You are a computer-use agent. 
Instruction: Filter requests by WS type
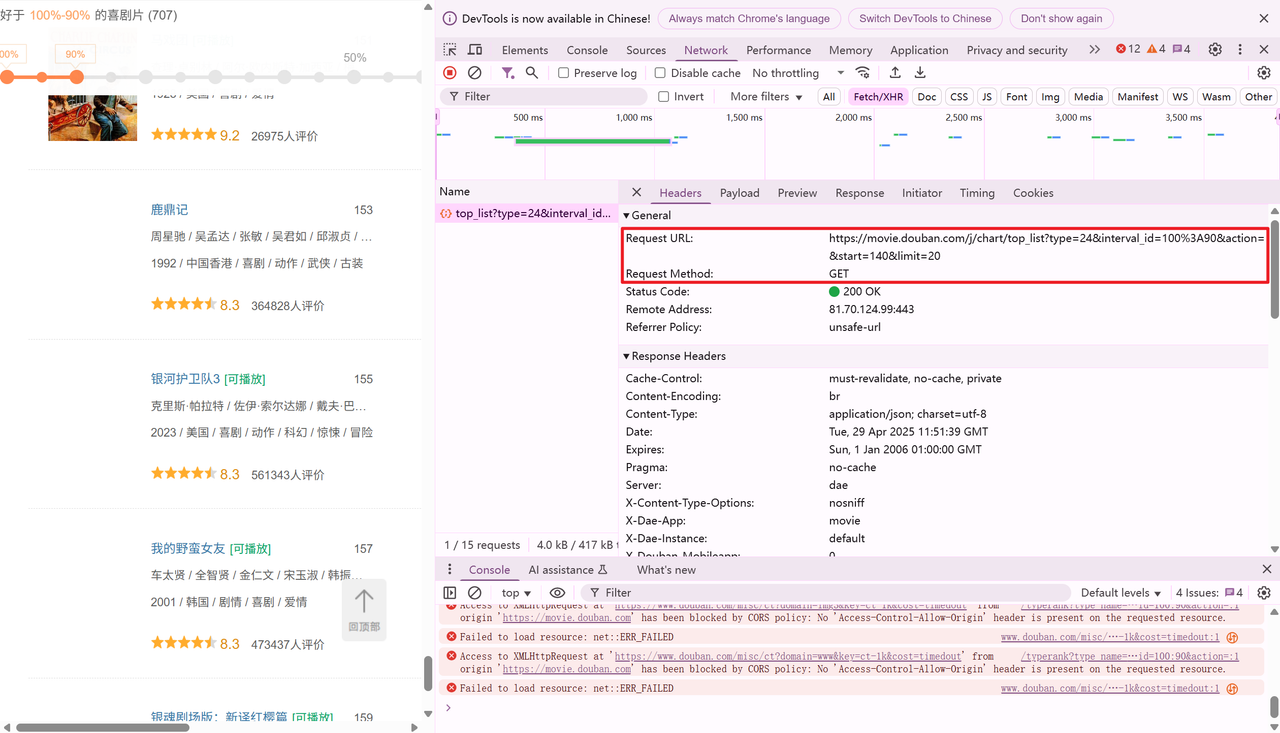[1180, 97]
